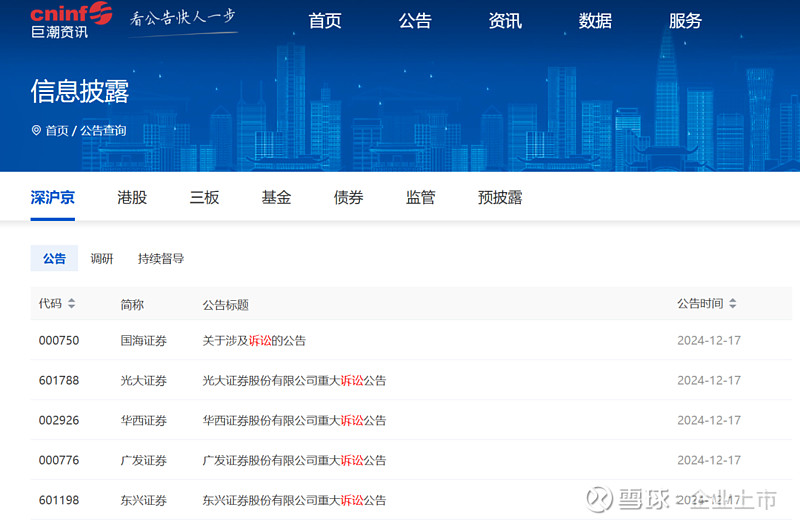This screenshot has height=524, width=800.
Task: Click stock code 601198
Action: pos(59,501)
